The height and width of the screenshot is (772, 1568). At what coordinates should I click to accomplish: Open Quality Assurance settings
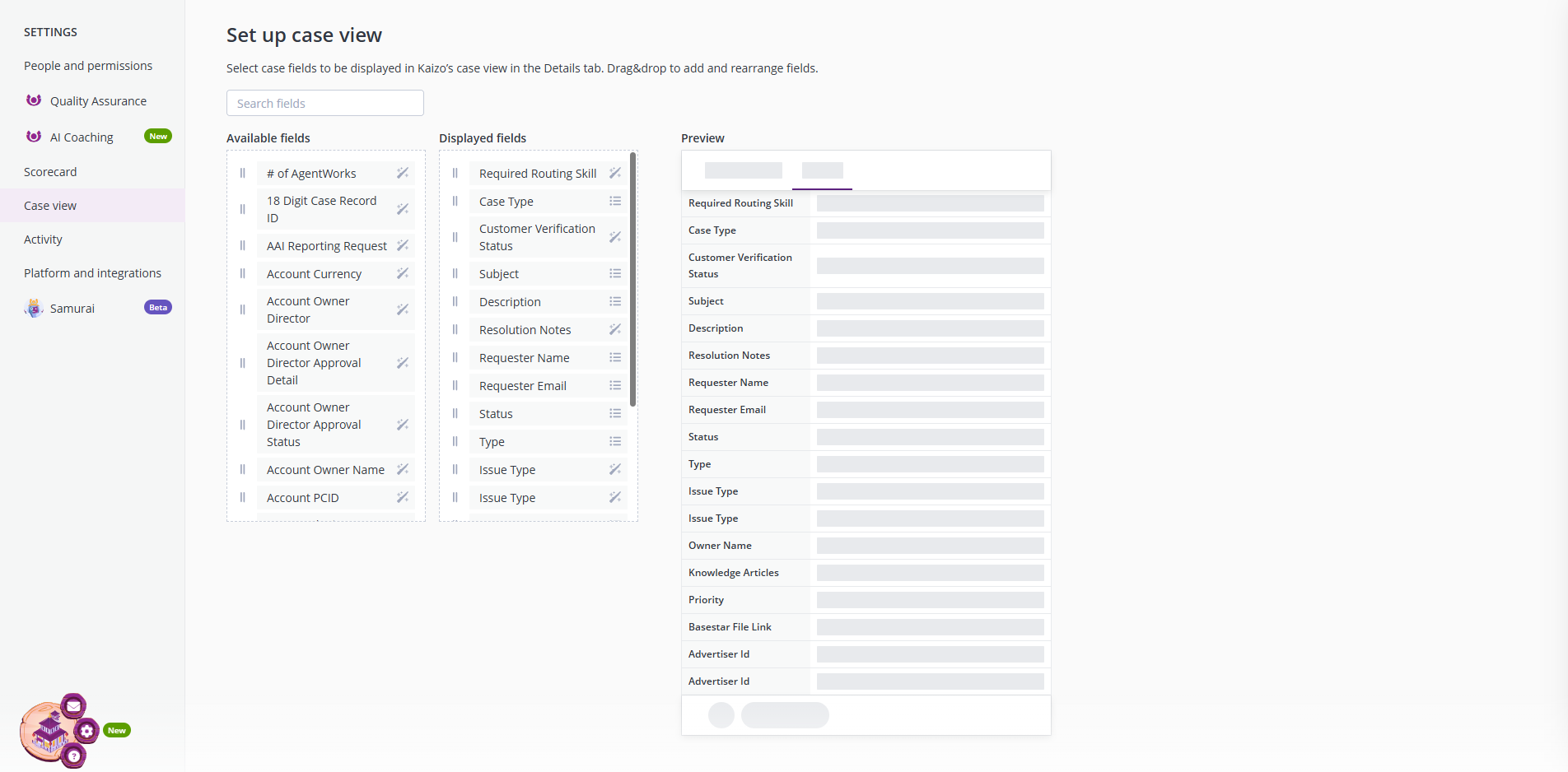[98, 101]
